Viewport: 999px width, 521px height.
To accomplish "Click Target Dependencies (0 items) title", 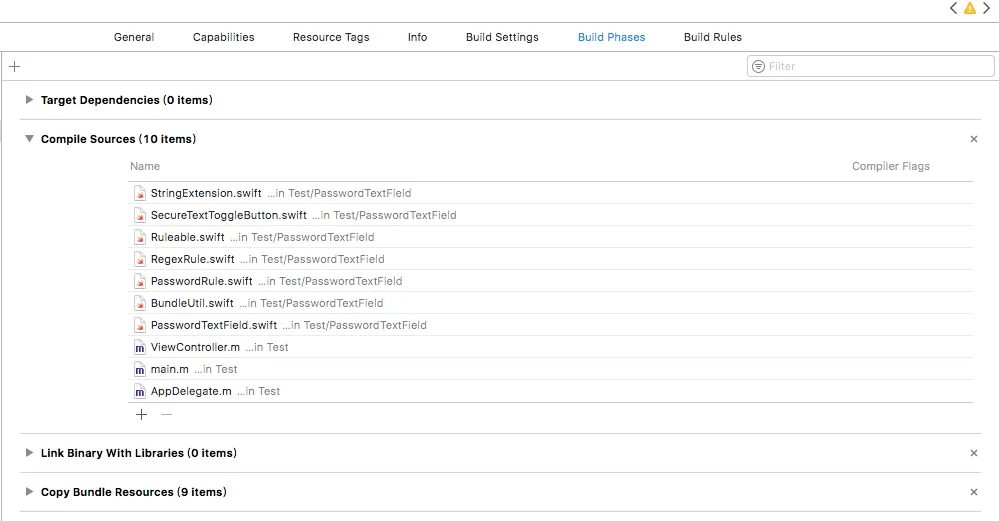I will tap(127, 100).
